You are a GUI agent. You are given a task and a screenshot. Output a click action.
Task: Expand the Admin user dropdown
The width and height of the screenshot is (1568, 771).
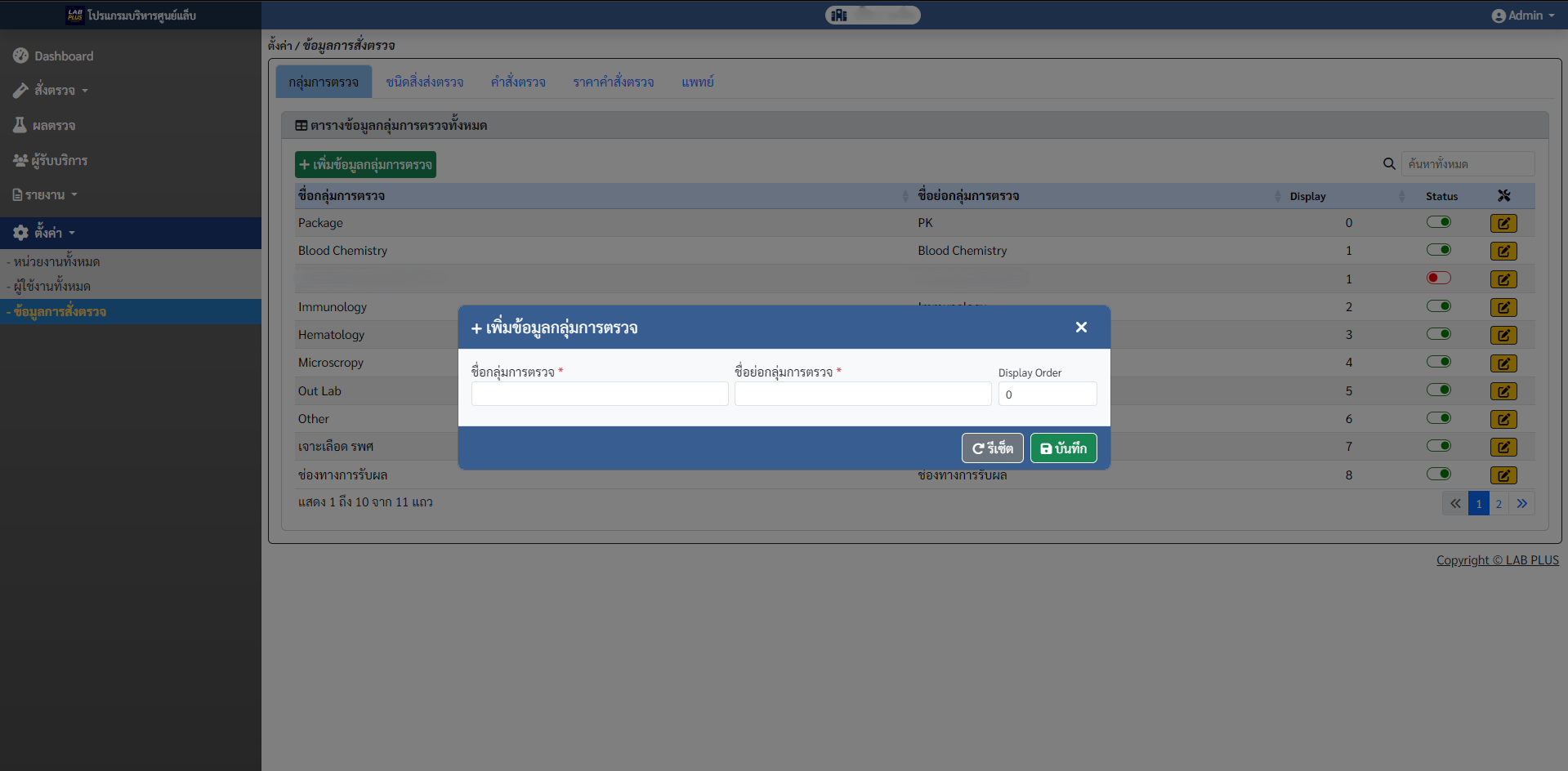1522,16
